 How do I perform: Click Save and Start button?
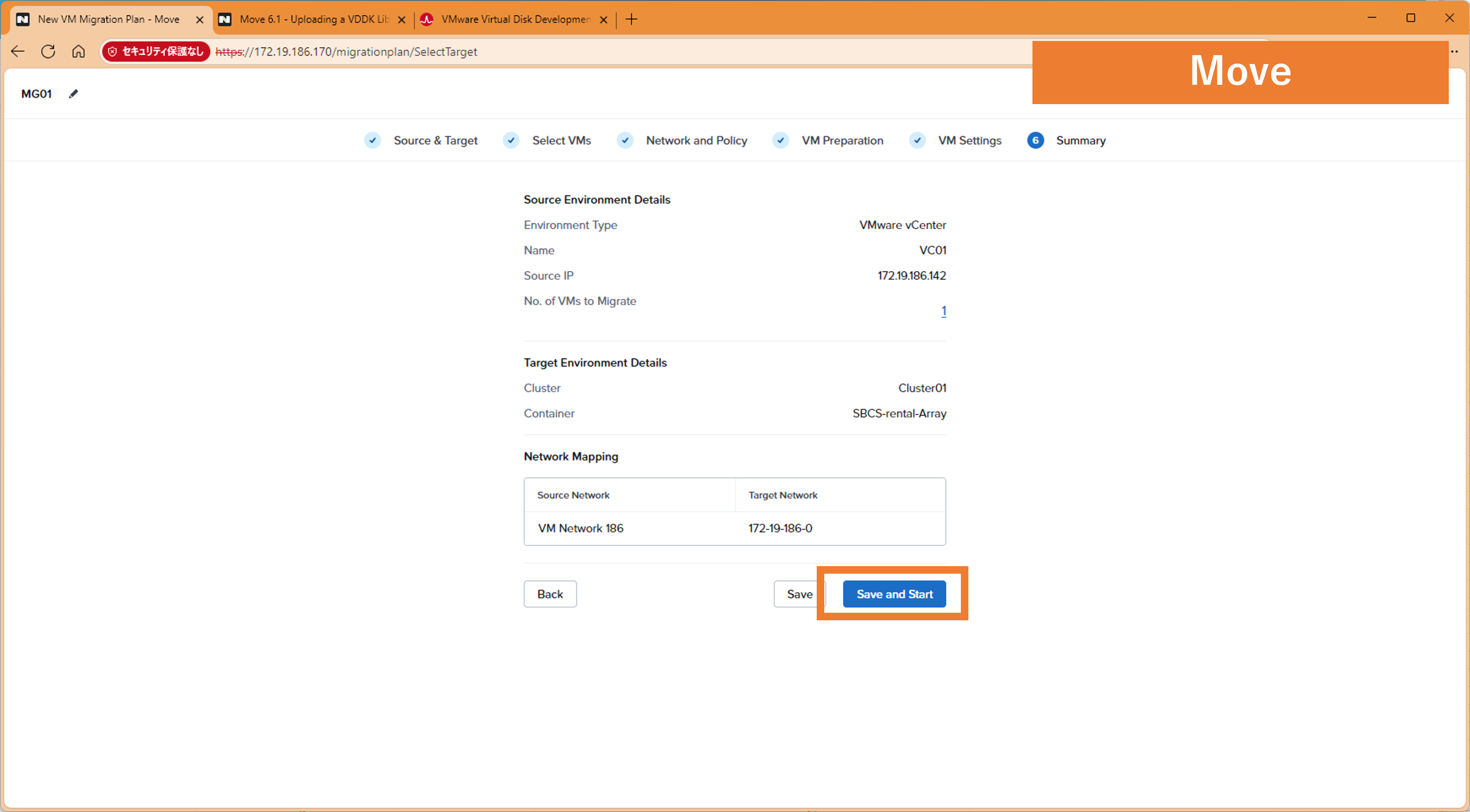pos(894,594)
